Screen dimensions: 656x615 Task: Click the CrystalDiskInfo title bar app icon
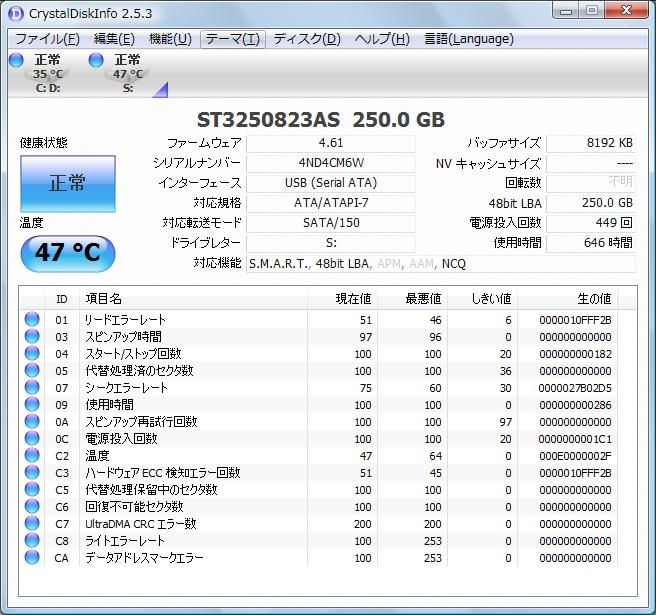[x=15, y=13]
